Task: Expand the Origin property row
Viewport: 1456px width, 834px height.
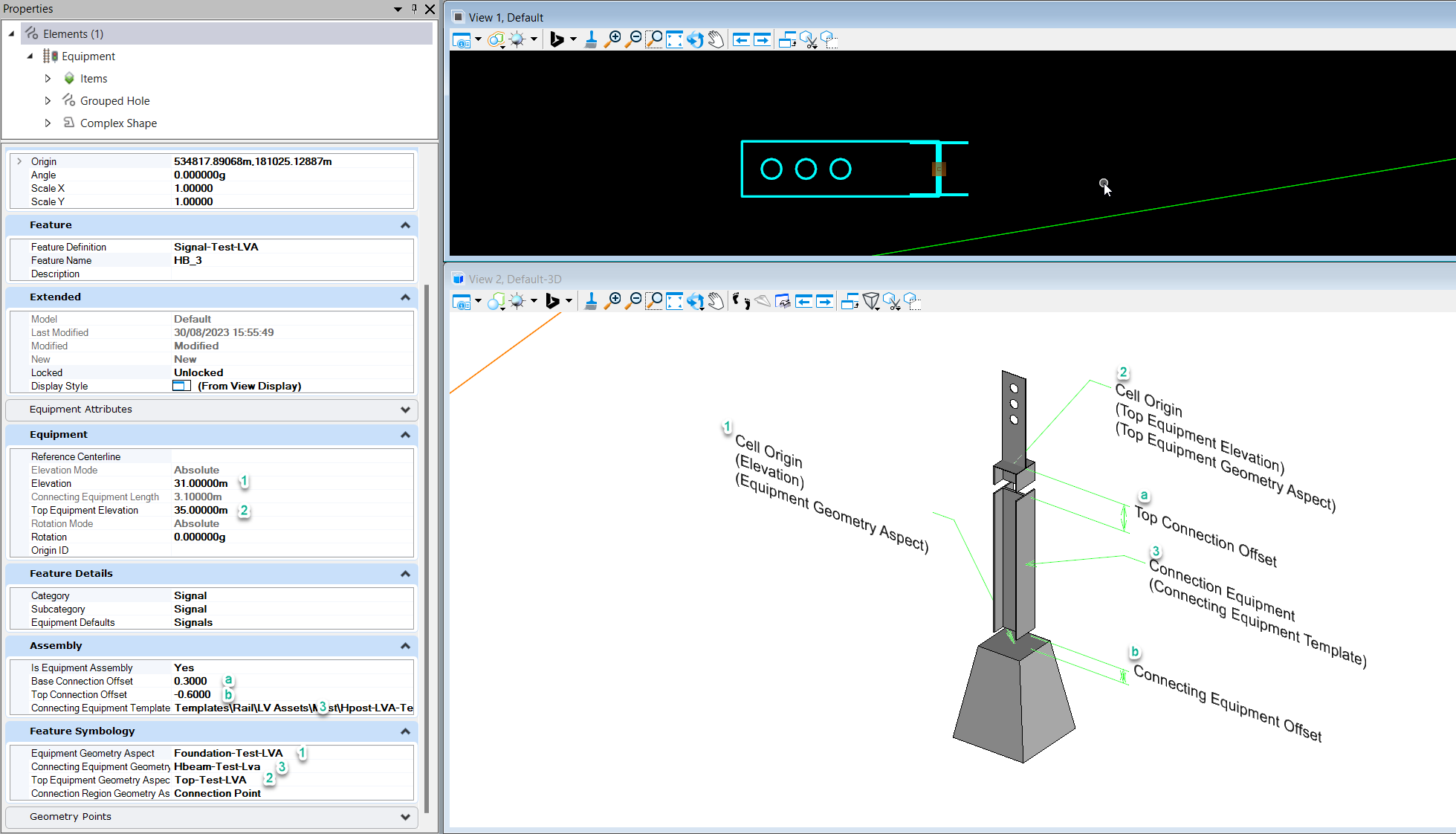Action: 19,161
